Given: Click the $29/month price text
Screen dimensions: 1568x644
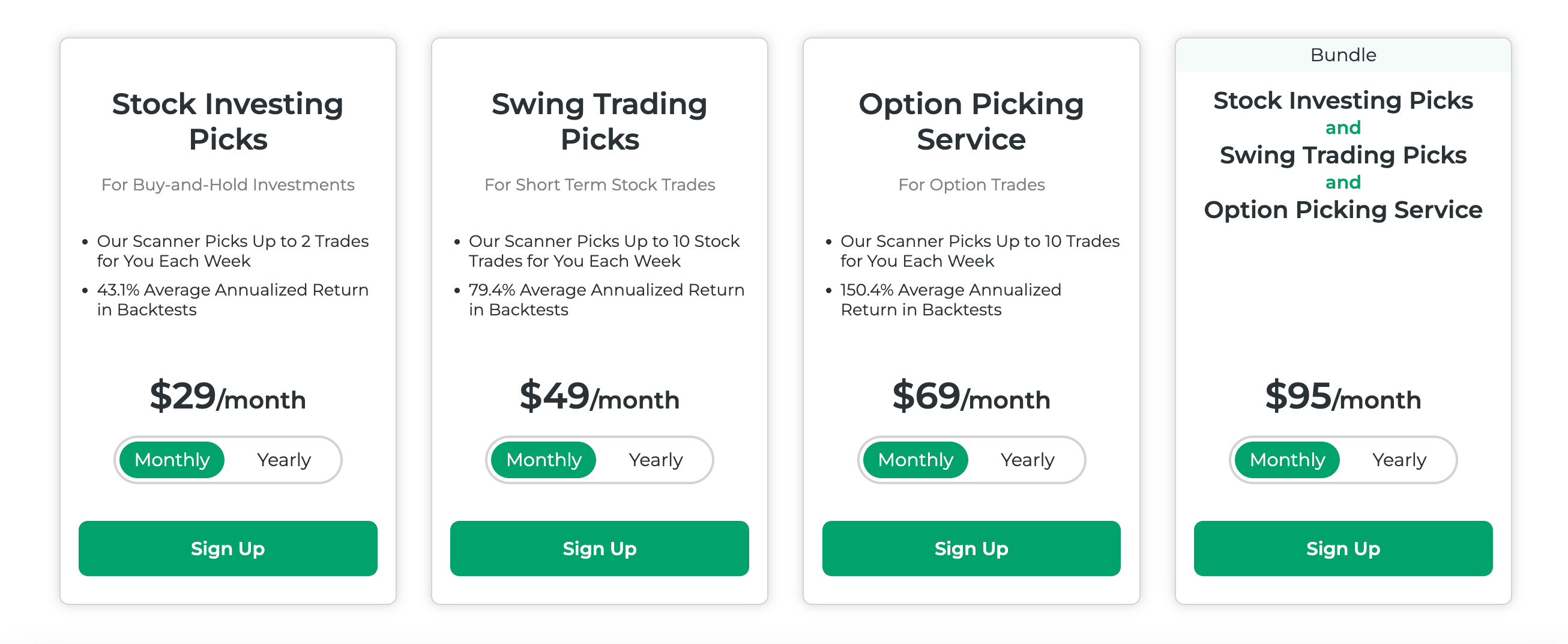Looking at the screenshot, I should (228, 398).
